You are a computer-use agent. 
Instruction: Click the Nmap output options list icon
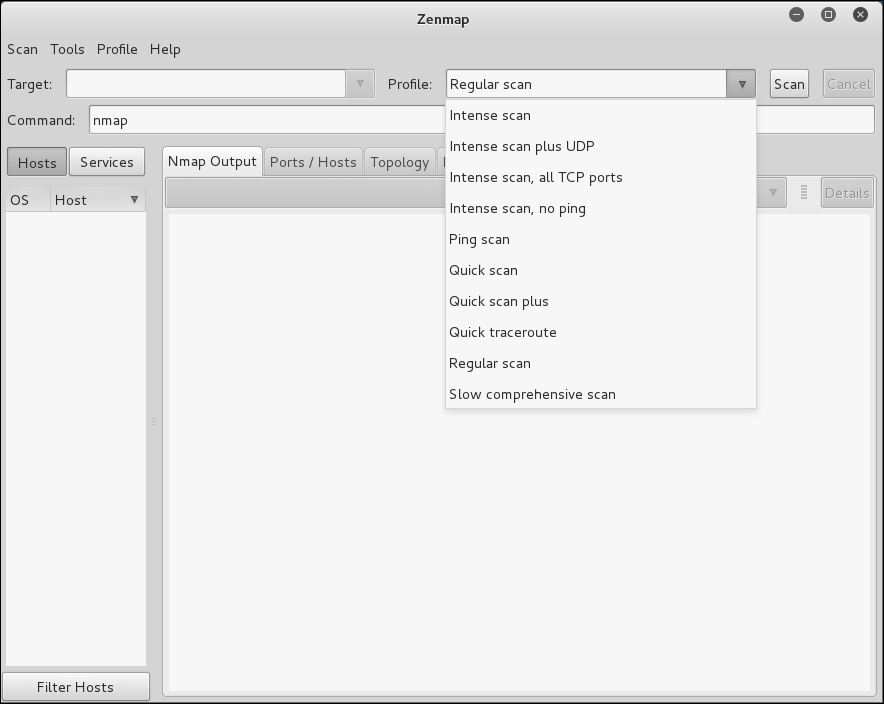pos(803,192)
